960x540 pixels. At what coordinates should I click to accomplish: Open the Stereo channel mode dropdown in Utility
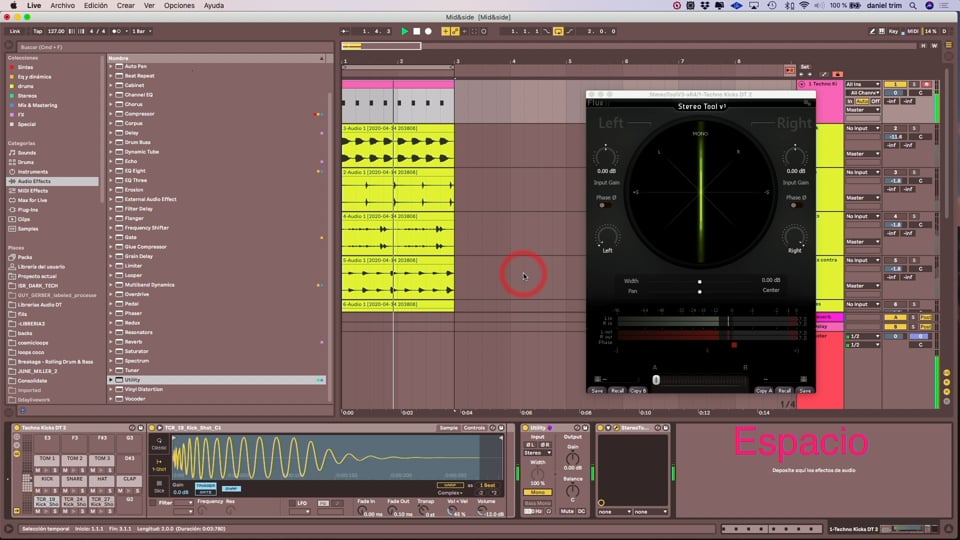coord(538,453)
